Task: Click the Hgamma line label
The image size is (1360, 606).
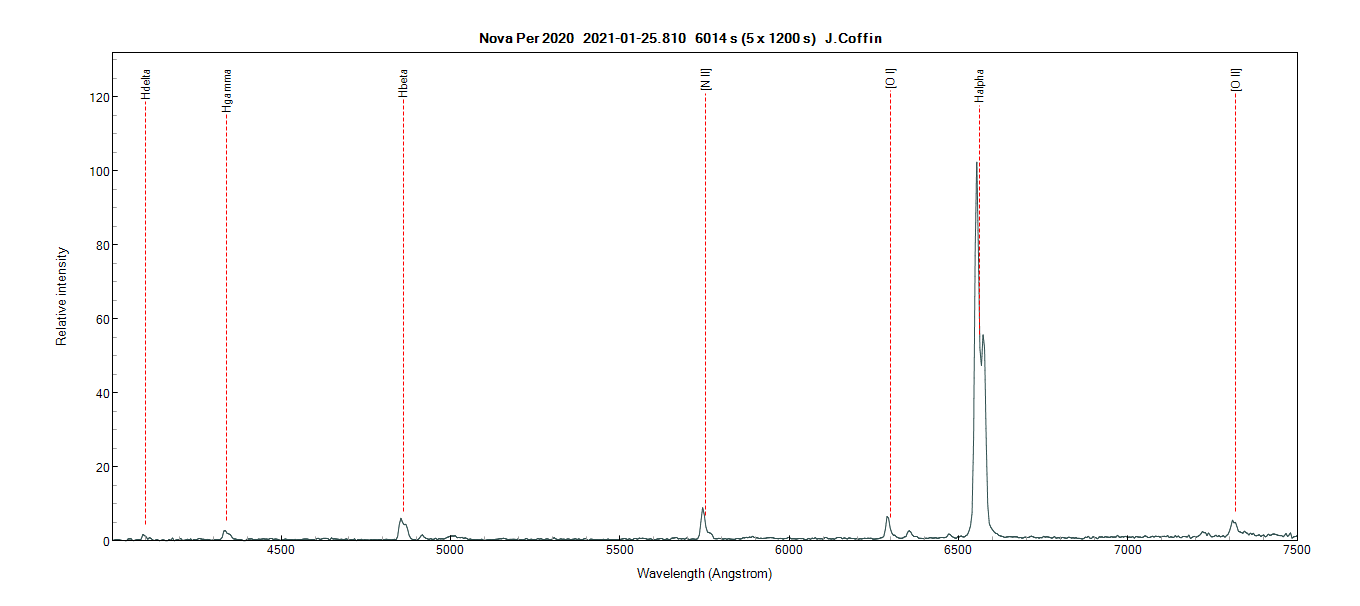Action: click(x=227, y=90)
